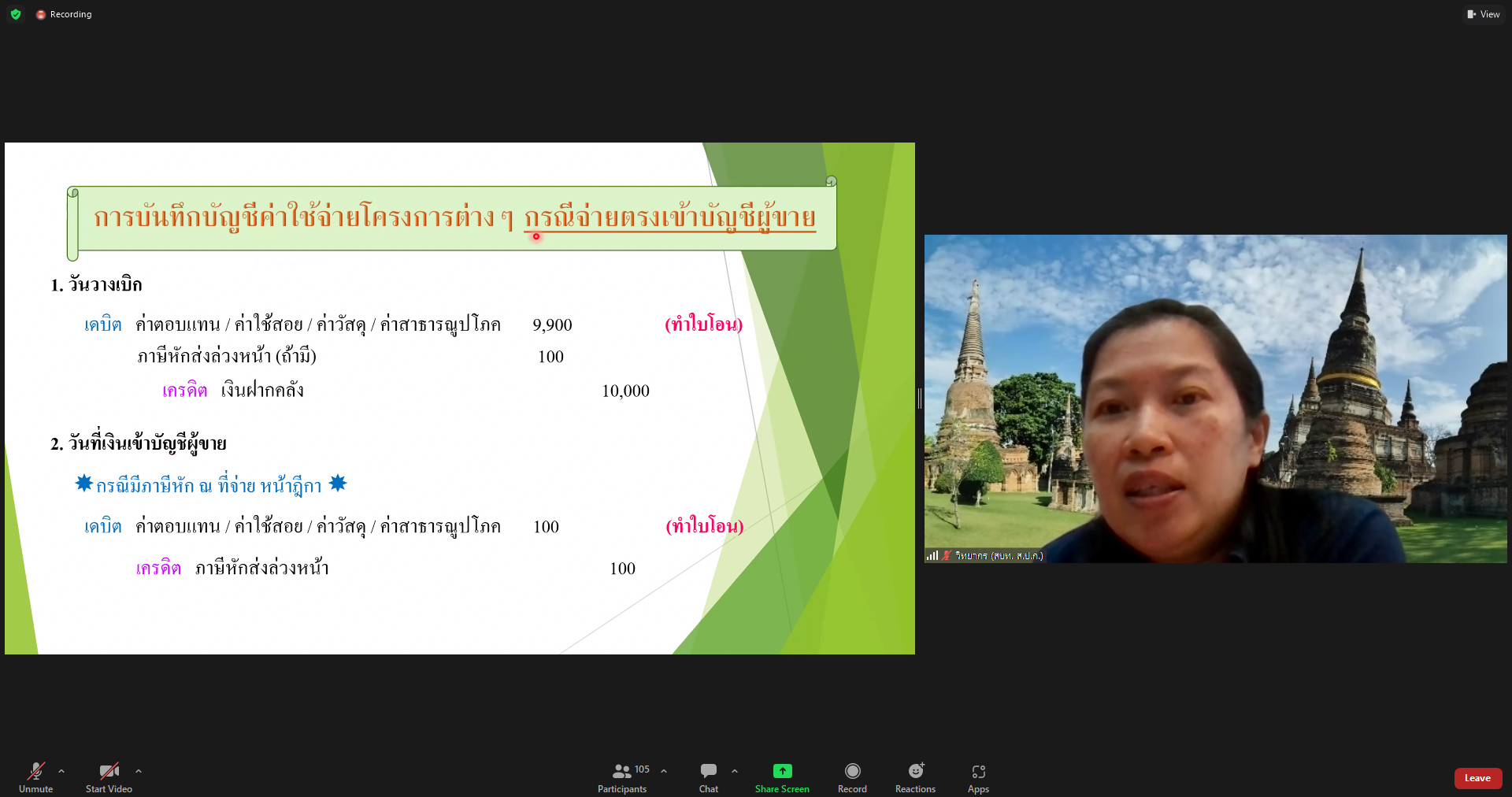
Task: Click the shared slide content area
Action: (x=460, y=398)
